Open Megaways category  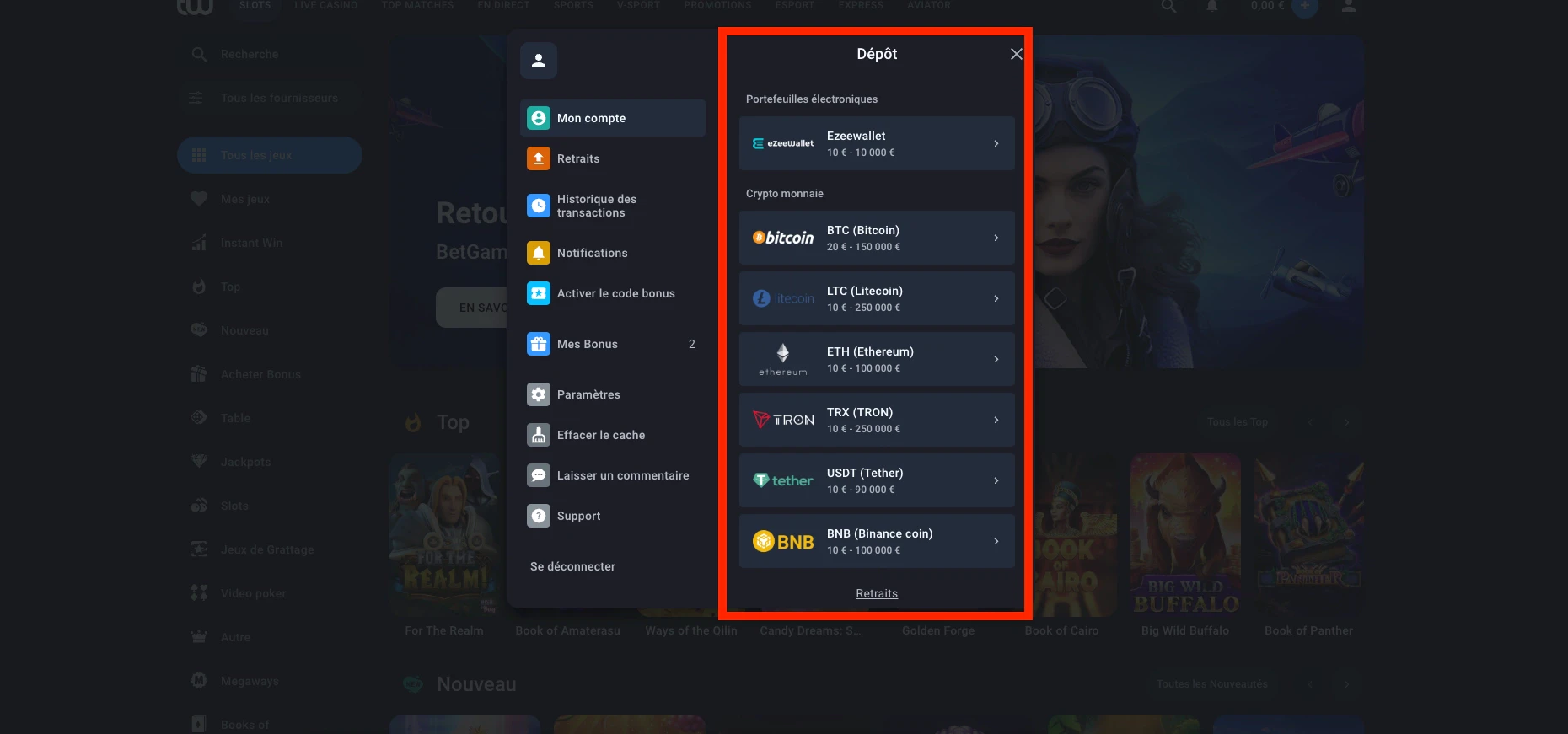pos(270,681)
